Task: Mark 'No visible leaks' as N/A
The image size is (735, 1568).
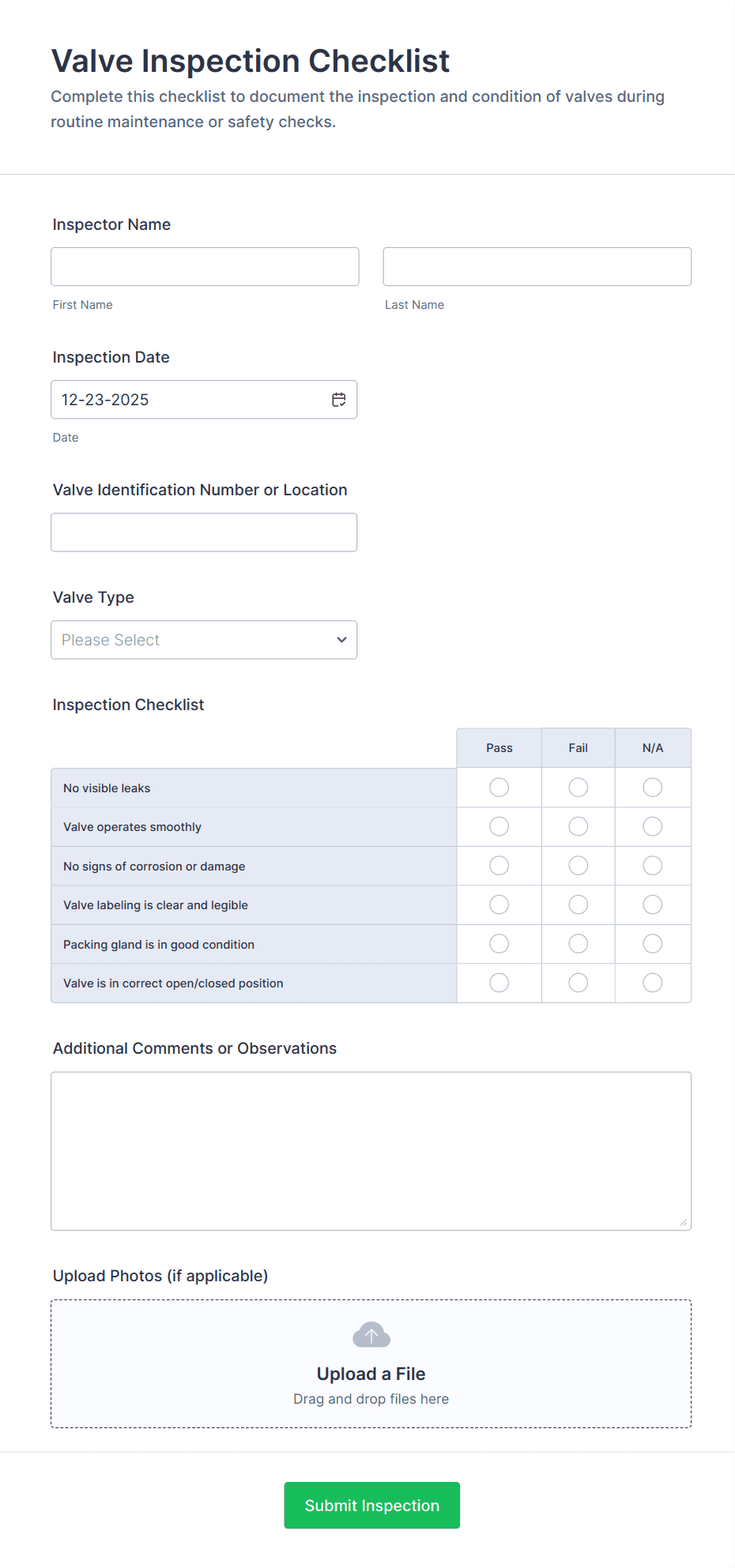Action: pos(653,788)
